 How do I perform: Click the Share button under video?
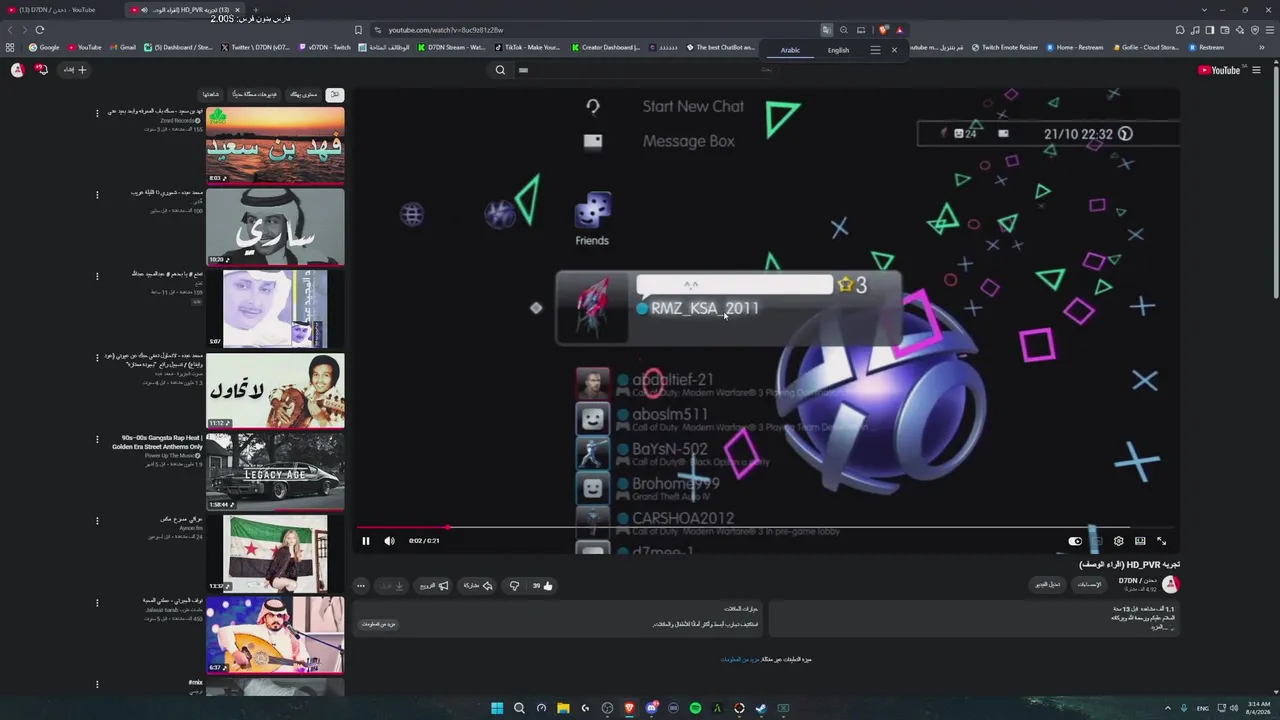tap(478, 586)
